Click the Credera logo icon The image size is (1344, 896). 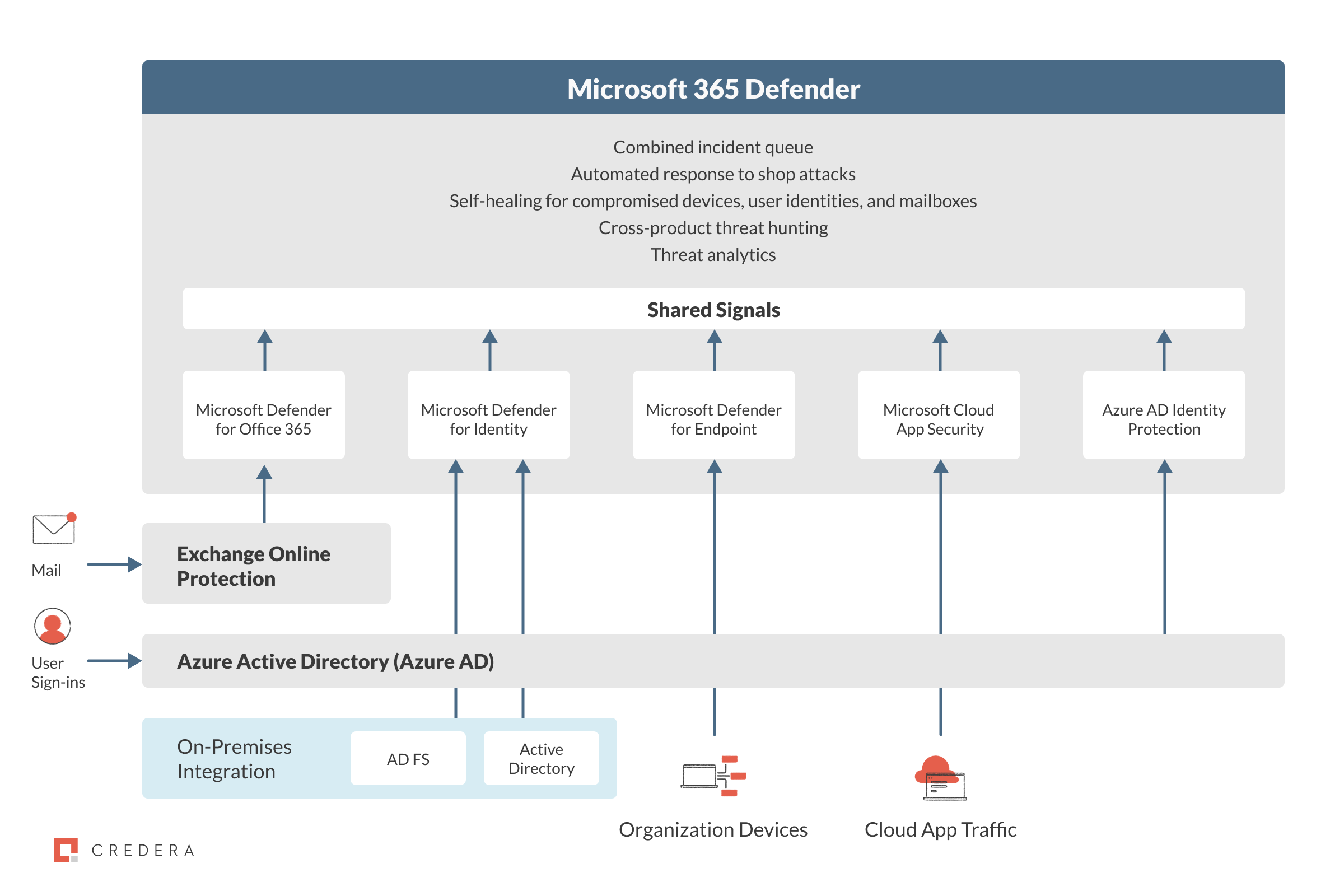[x=66, y=850]
